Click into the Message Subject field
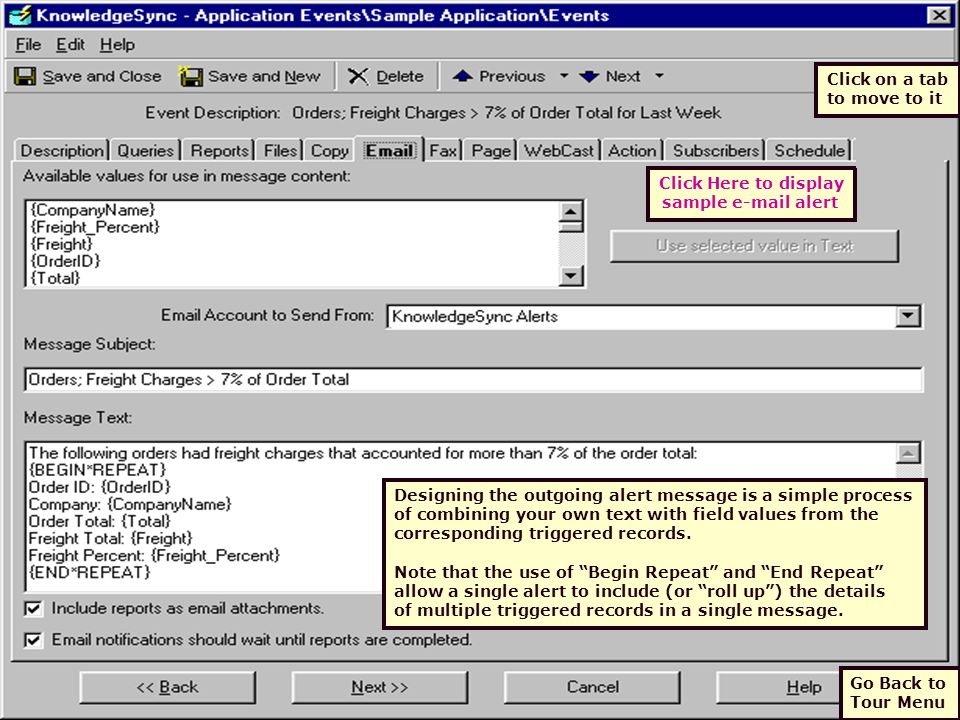 click(473, 380)
